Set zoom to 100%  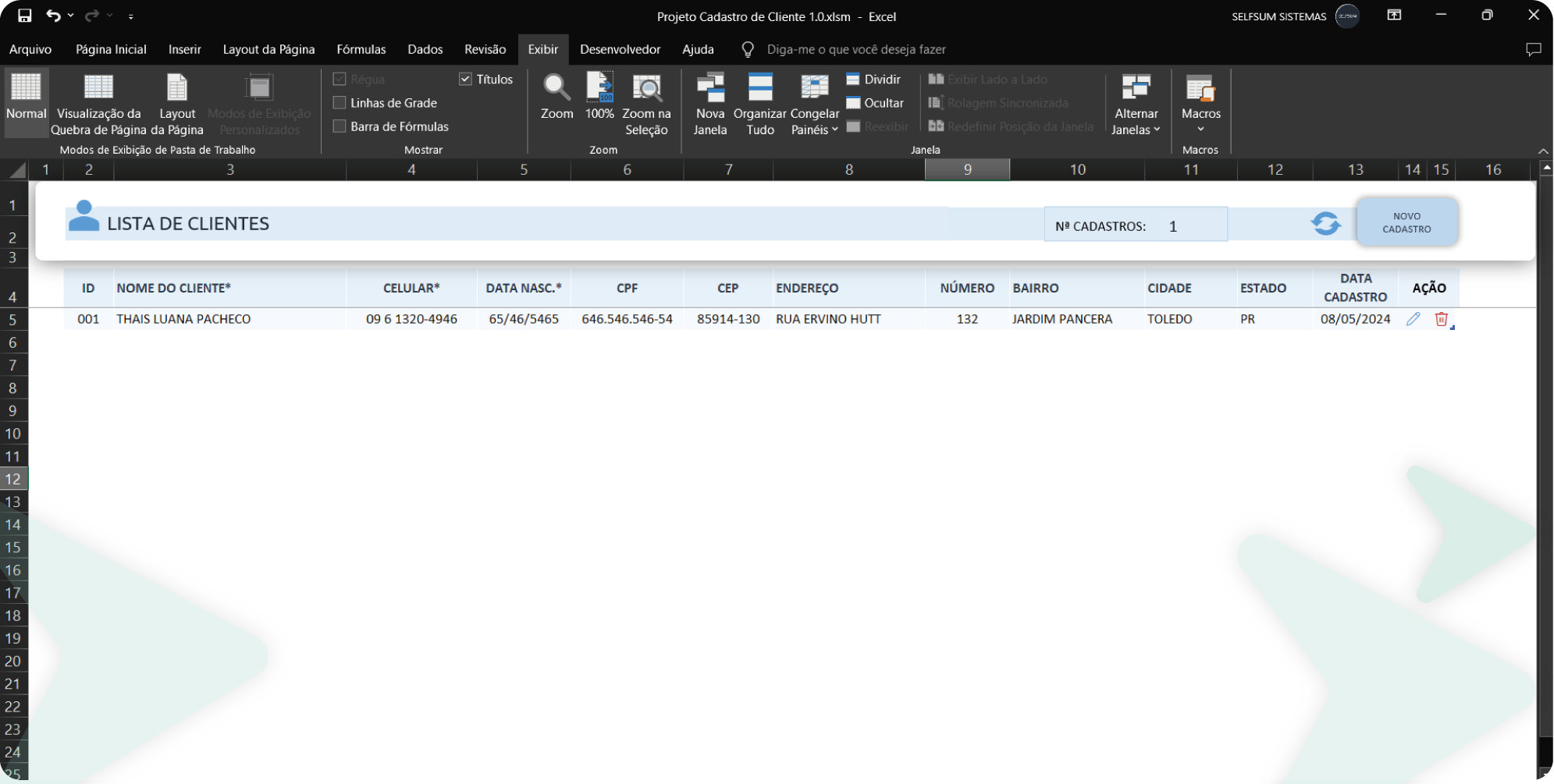coord(599,97)
